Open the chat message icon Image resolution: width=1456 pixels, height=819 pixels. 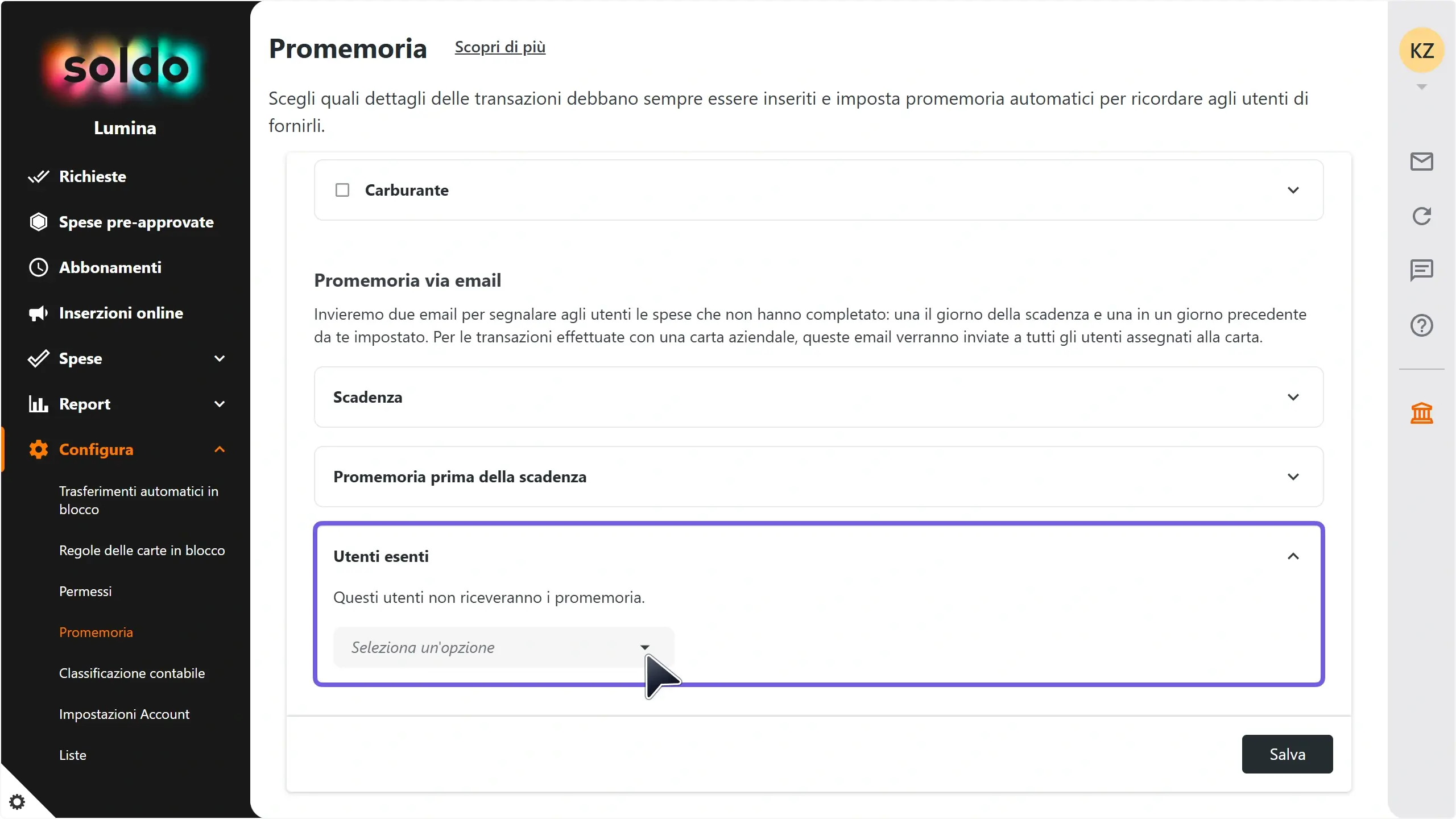tap(1421, 270)
